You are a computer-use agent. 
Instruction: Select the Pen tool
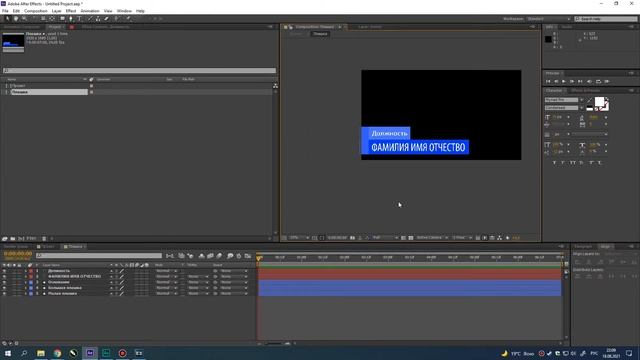coord(71,18)
